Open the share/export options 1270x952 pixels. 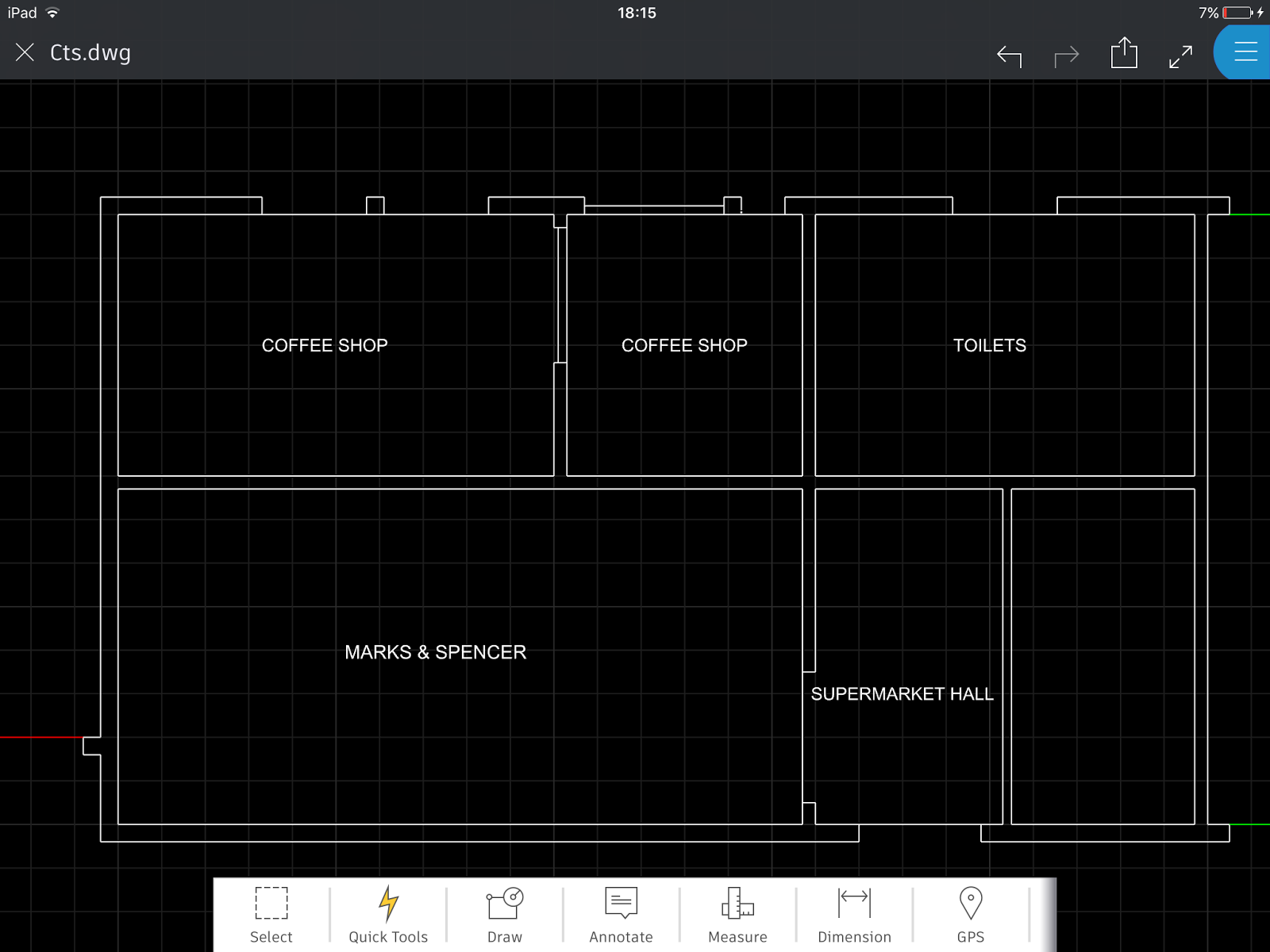pyautogui.click(x=1124, y=53)
